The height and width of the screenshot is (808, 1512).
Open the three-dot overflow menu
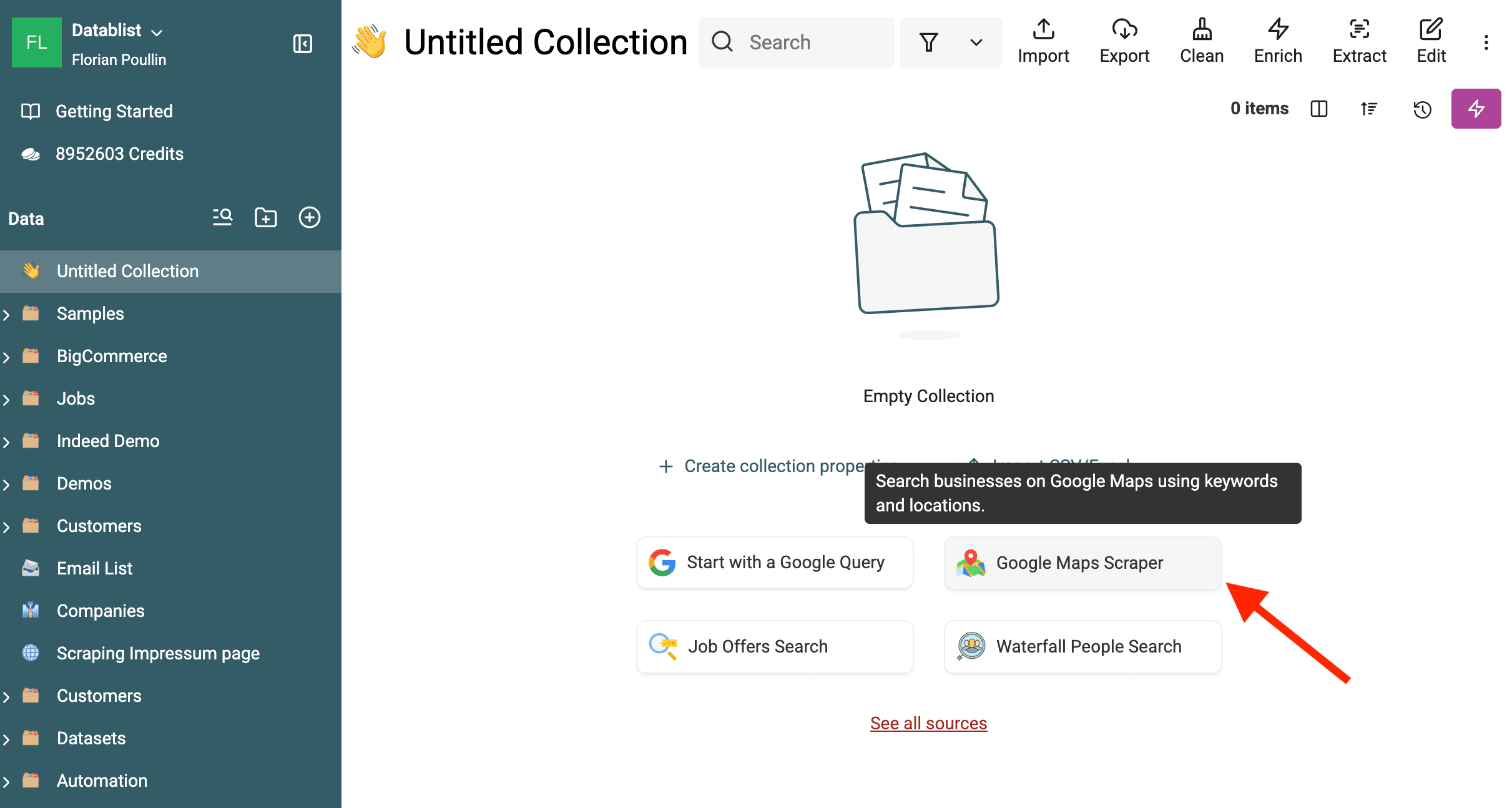1485,41
